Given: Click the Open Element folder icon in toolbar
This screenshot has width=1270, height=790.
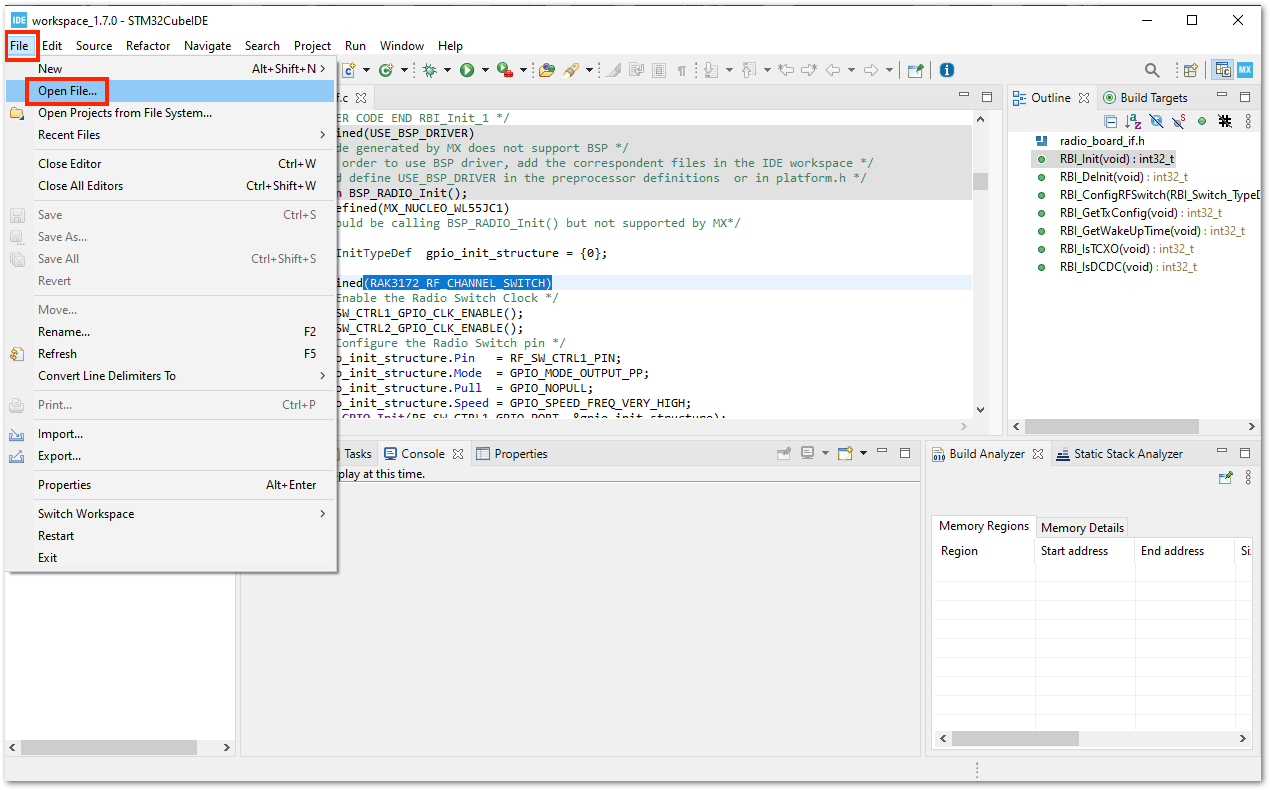Looking at the screenshot, I should pyautogui.click(x=546, y=70).
